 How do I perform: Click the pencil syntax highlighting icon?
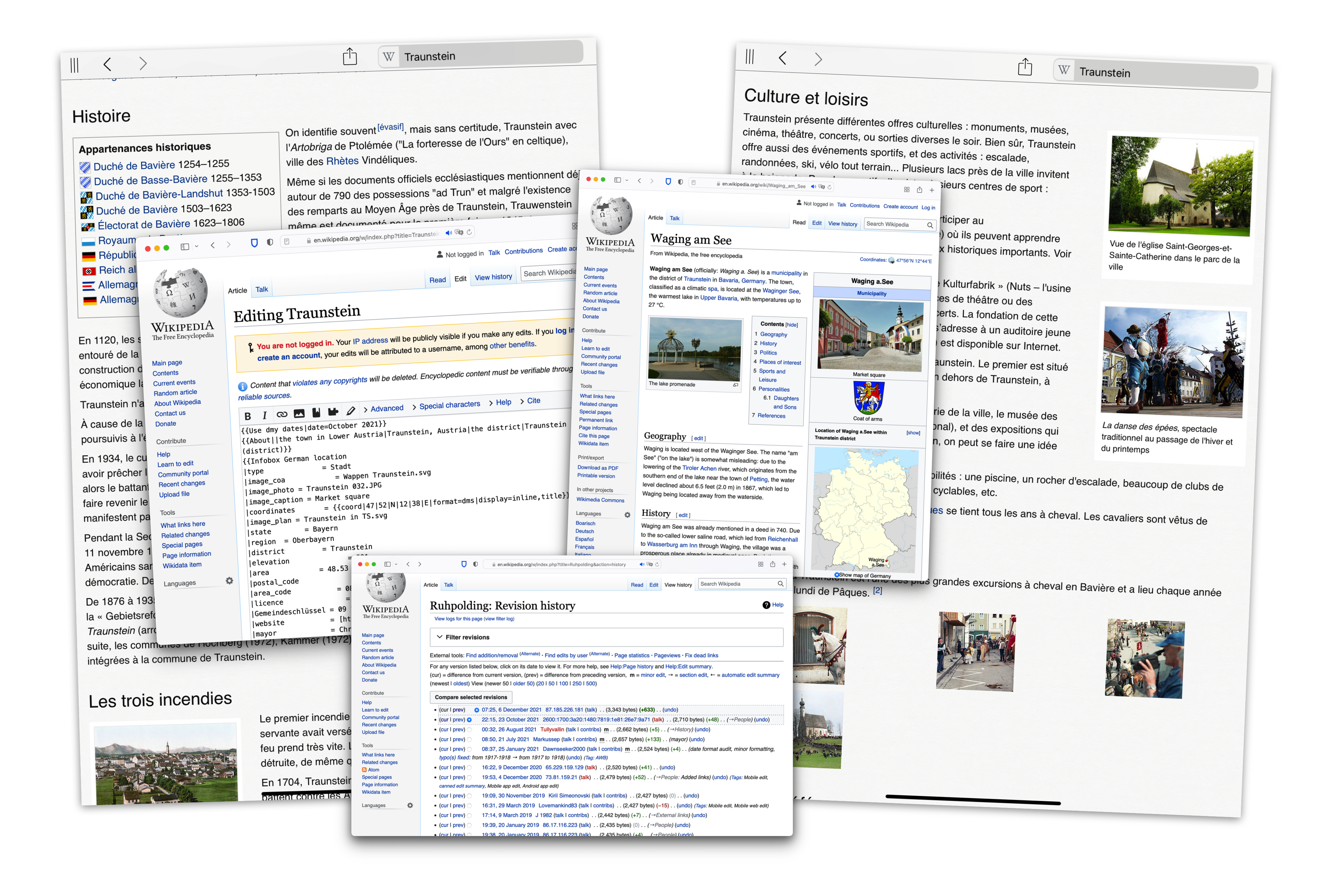[x=351, y=410]
